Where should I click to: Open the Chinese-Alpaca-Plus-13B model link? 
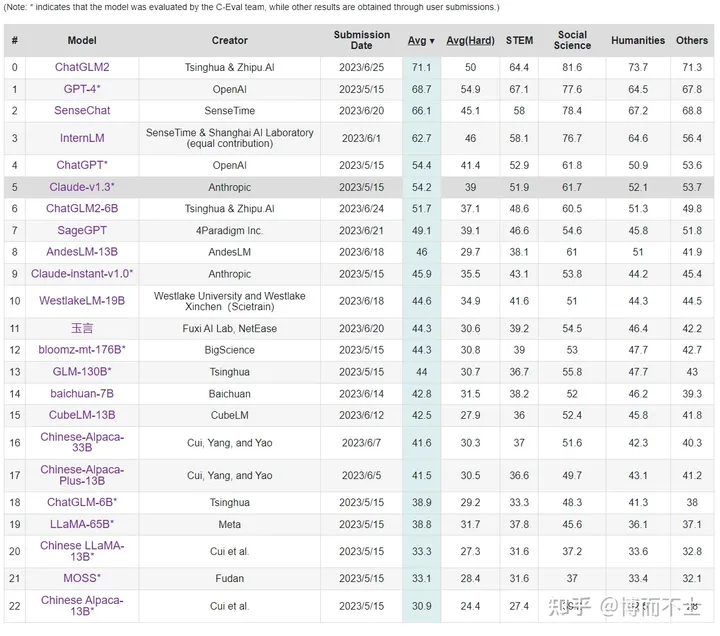tap(82, 475)
